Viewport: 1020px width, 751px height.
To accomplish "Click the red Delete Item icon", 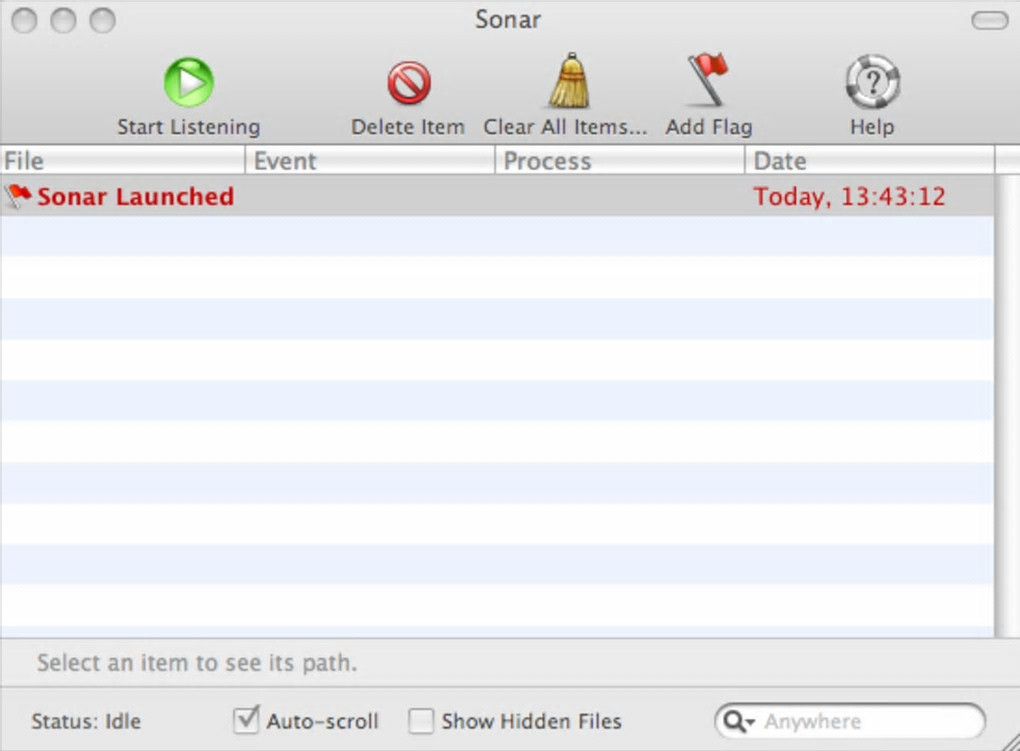I will click(409, 83).
